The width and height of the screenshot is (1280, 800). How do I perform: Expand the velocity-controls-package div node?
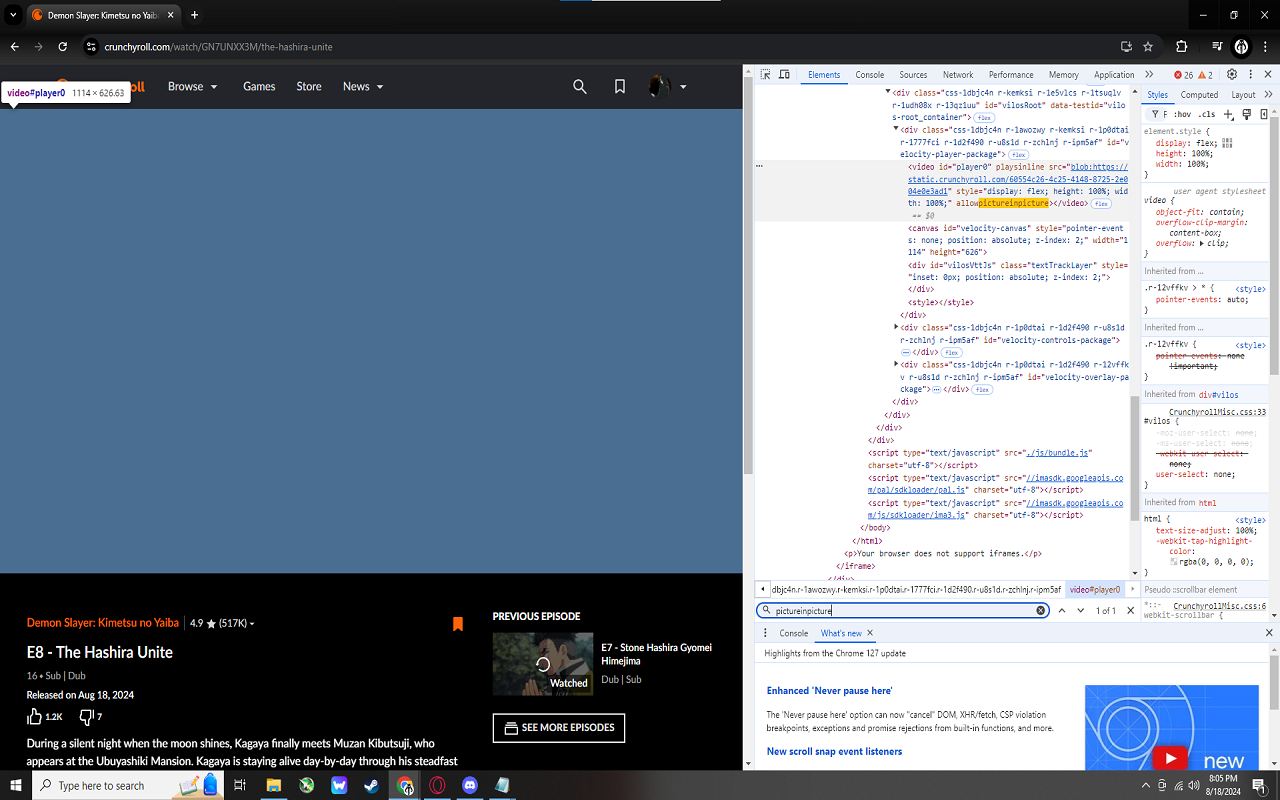click(x=896, y=327)
